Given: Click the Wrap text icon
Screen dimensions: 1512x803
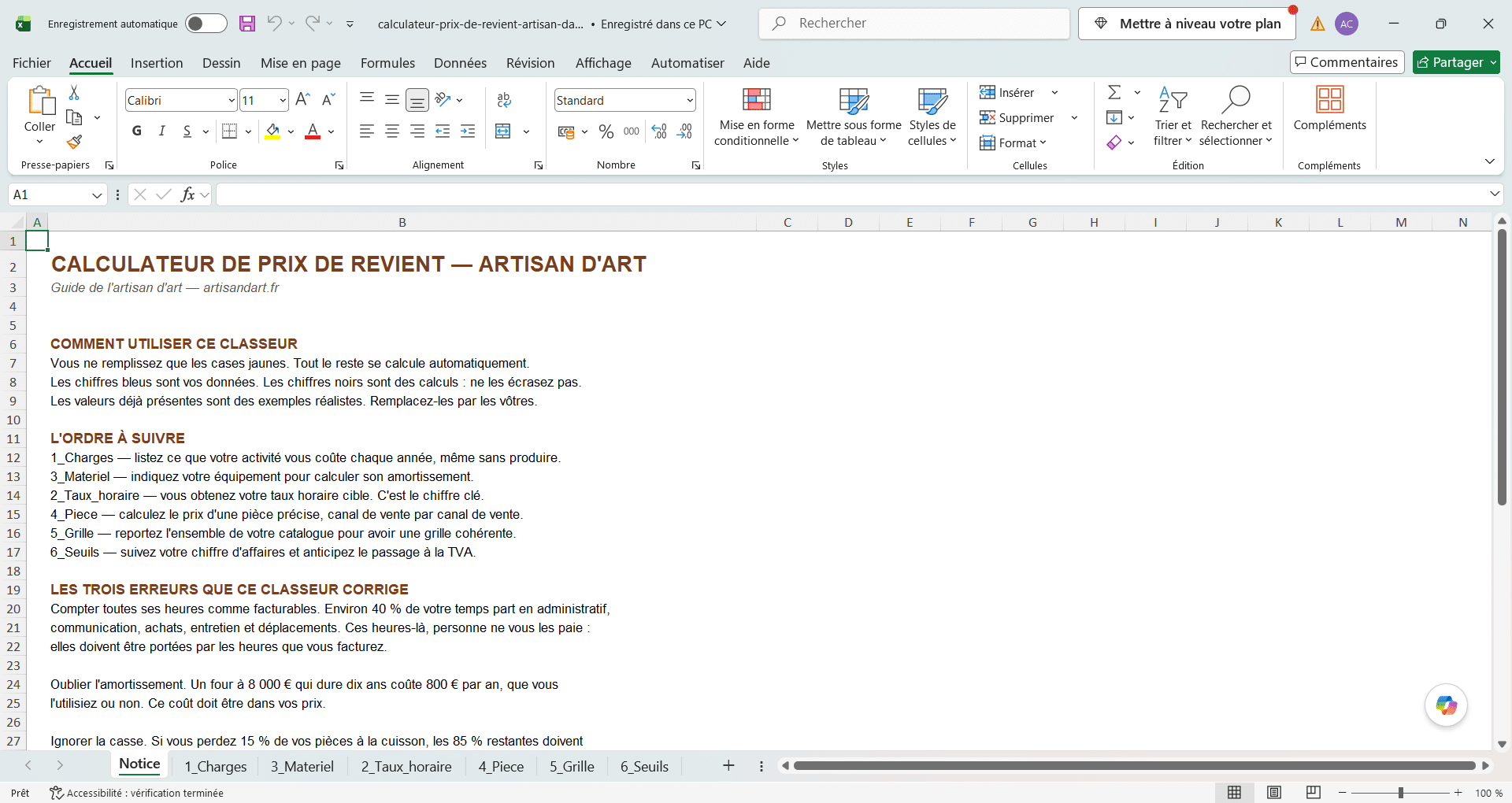Looking at the screenshot, I should (x=504, y=99).
